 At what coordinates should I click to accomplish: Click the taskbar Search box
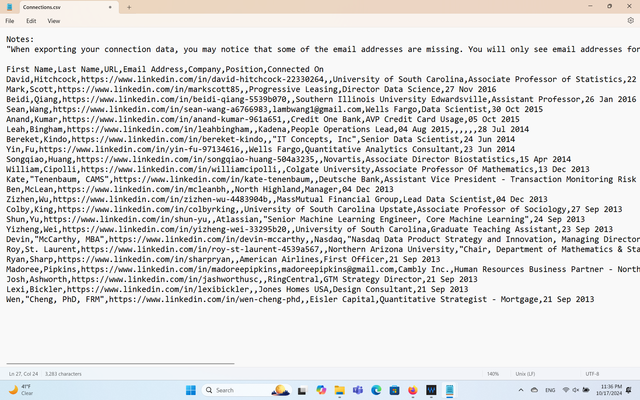(246, 390)
